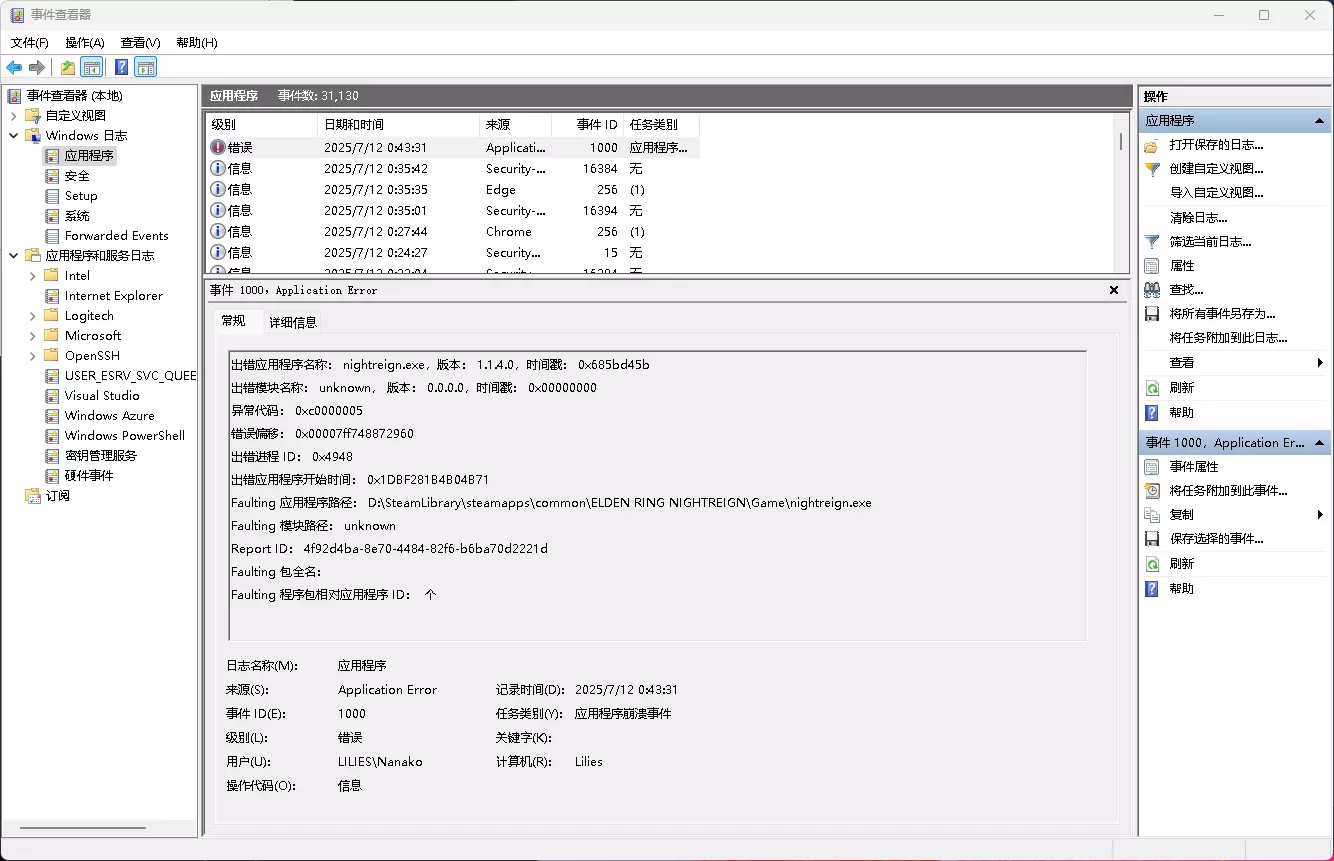This screenshot has width=1334, height=861.
Task: Sort events by the 事件 ID column header
Action: (587, 125)
